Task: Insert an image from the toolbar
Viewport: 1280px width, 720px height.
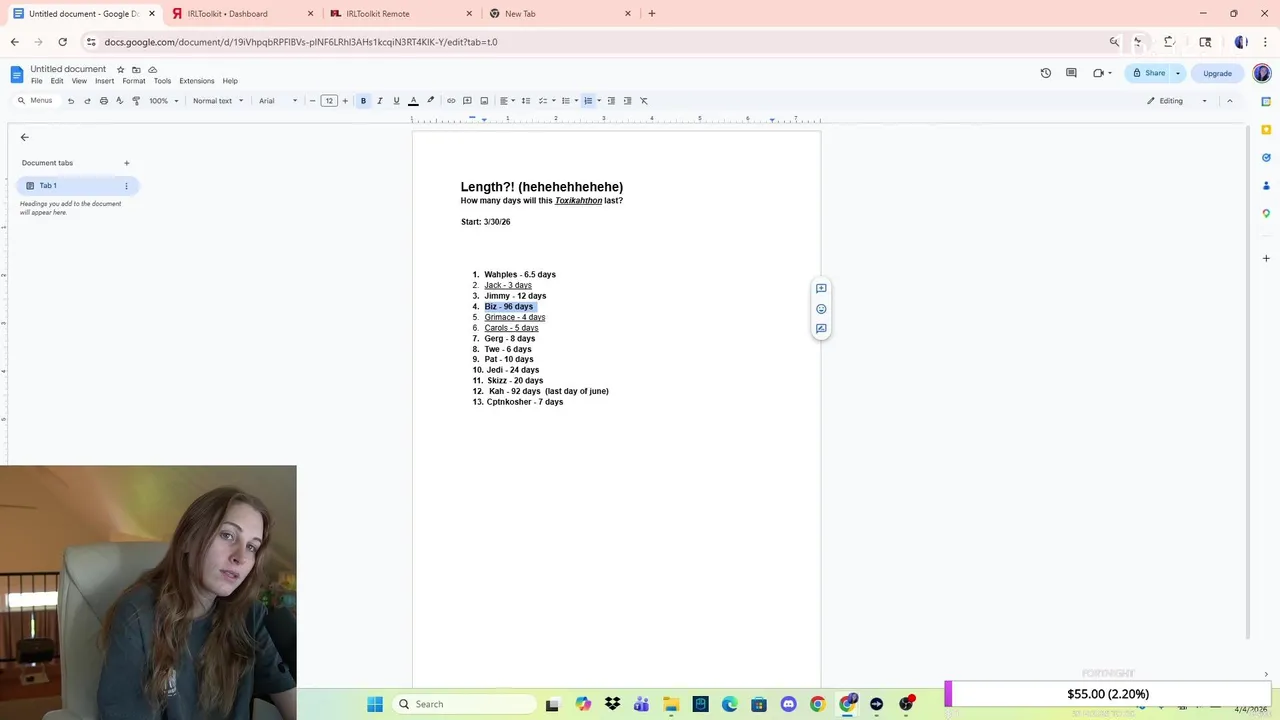Action: click(484, 101)
